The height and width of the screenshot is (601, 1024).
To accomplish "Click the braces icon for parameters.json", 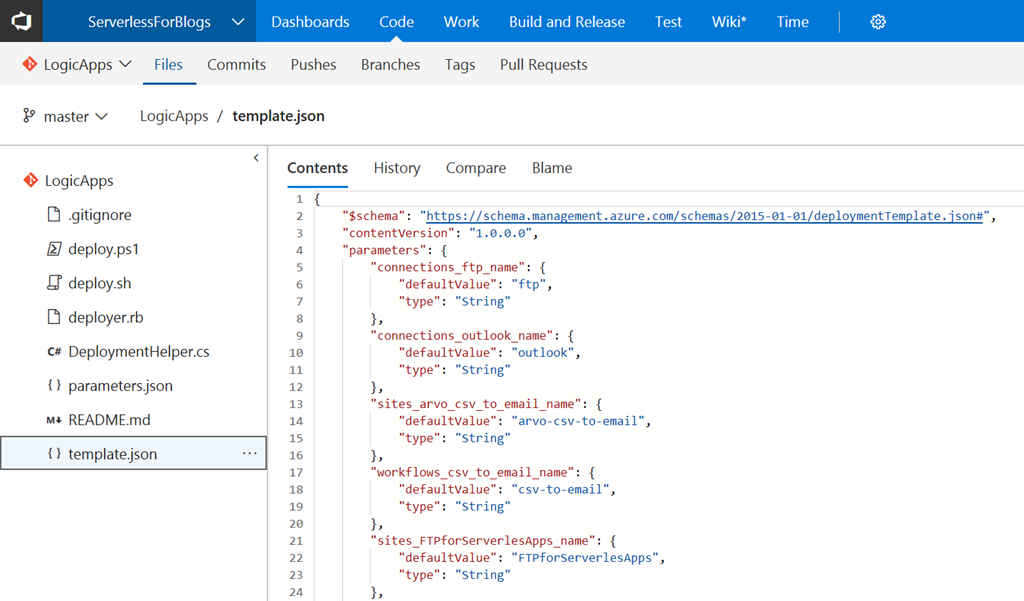I will (x=54, y=386).
